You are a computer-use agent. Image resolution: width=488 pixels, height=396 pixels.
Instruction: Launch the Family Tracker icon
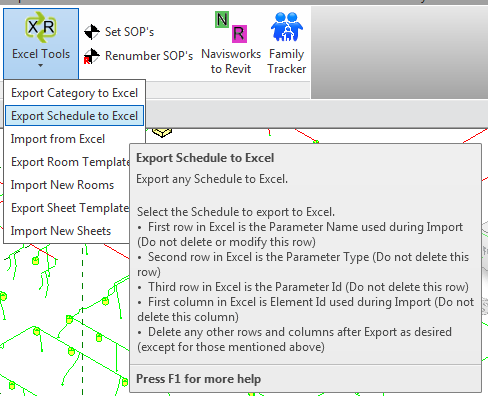tap(287, 27)
